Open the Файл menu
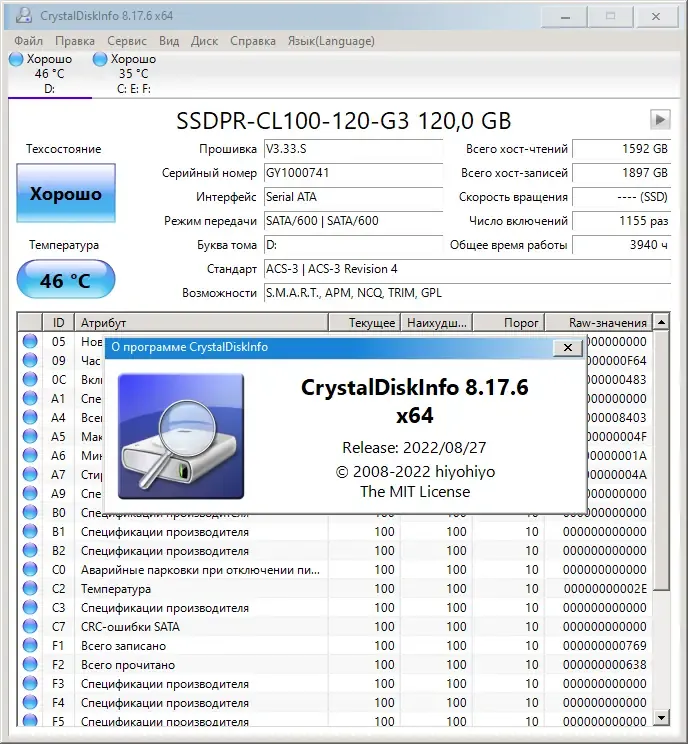The image size is (688, 744). point(28,41)
